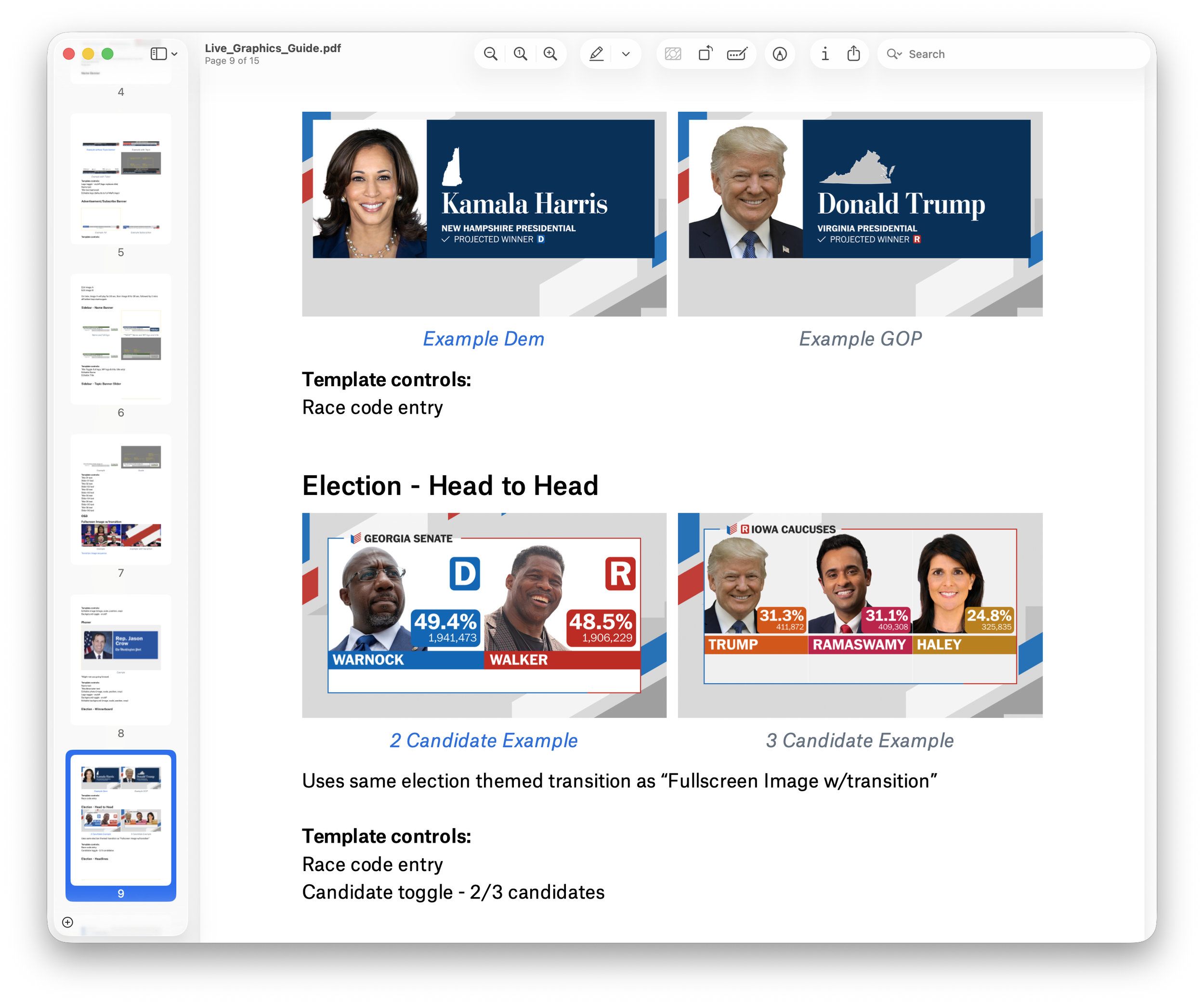Click the add page plus button

click(67, 922)
